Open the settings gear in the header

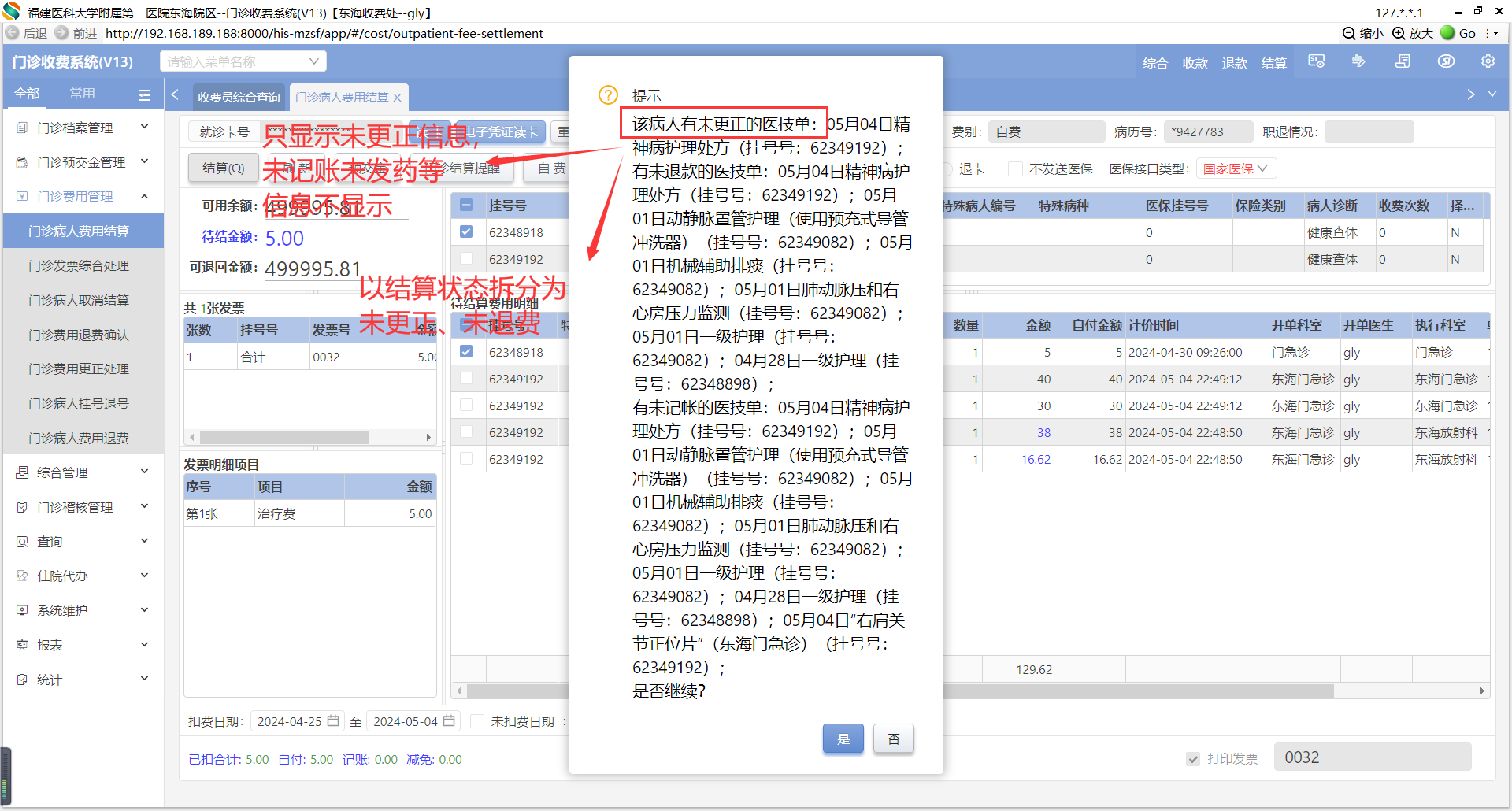pyautogui.click(x=1488, y=61)
